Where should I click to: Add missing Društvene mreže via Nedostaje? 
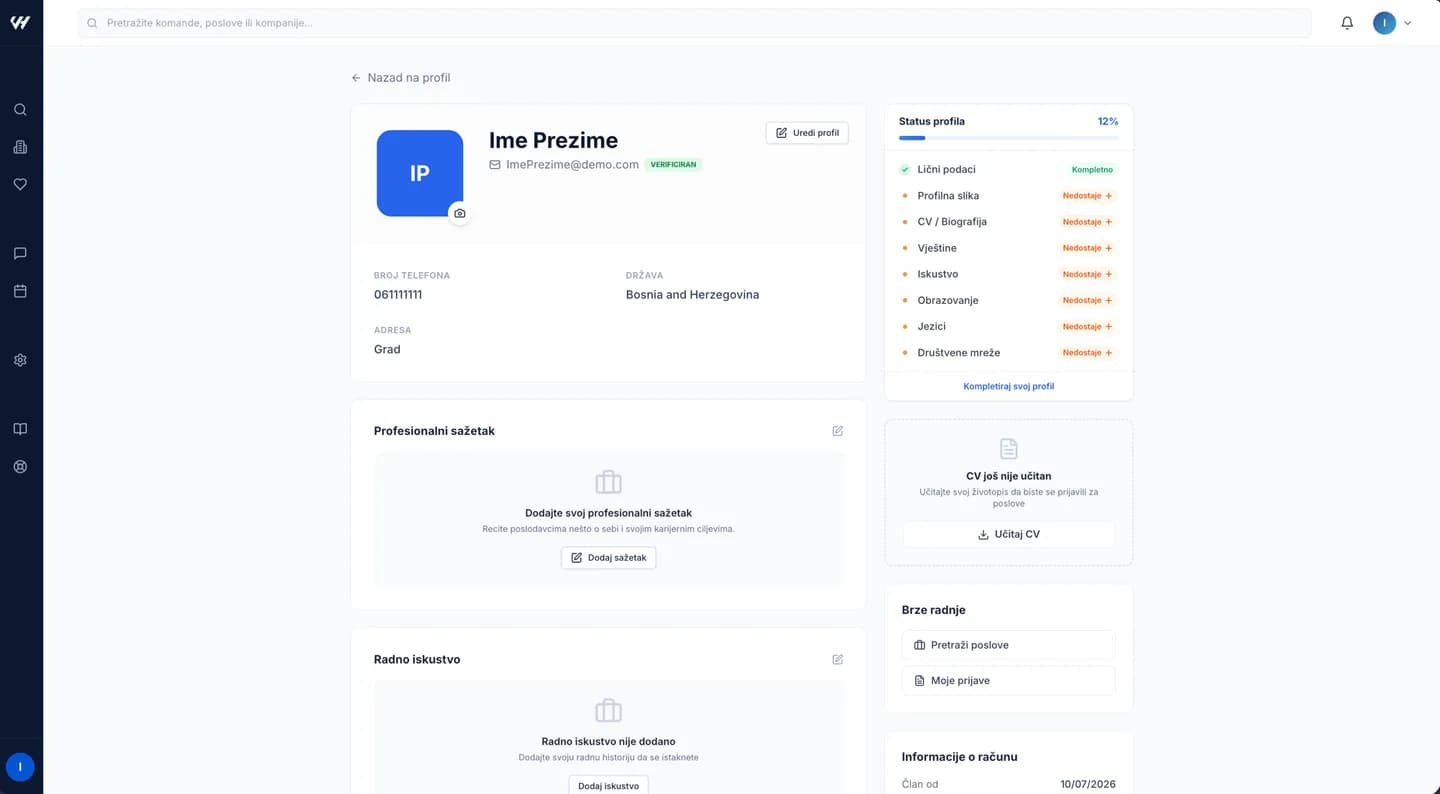[1088, 353]
